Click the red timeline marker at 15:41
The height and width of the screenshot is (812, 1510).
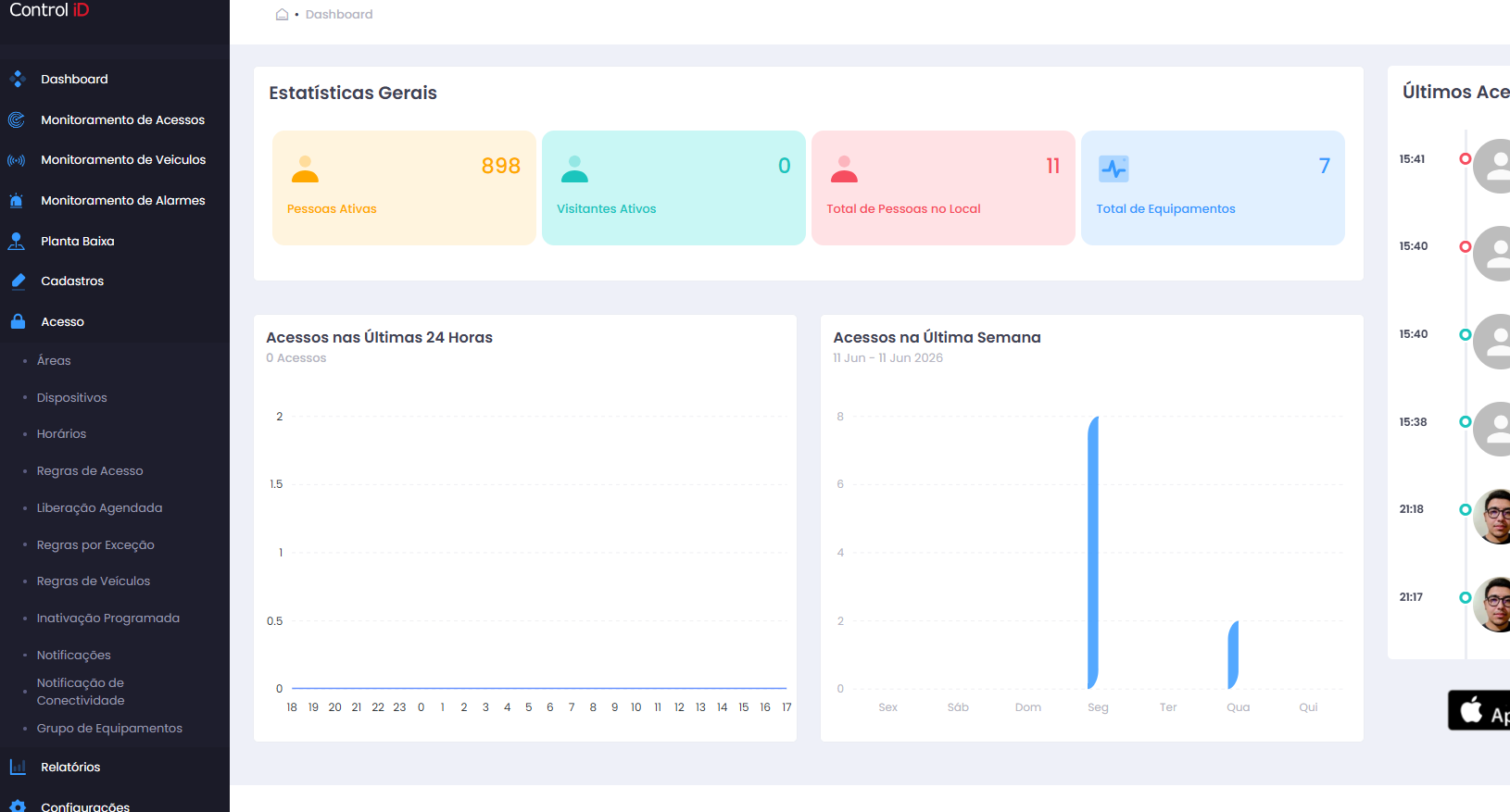pos(1466,158)
